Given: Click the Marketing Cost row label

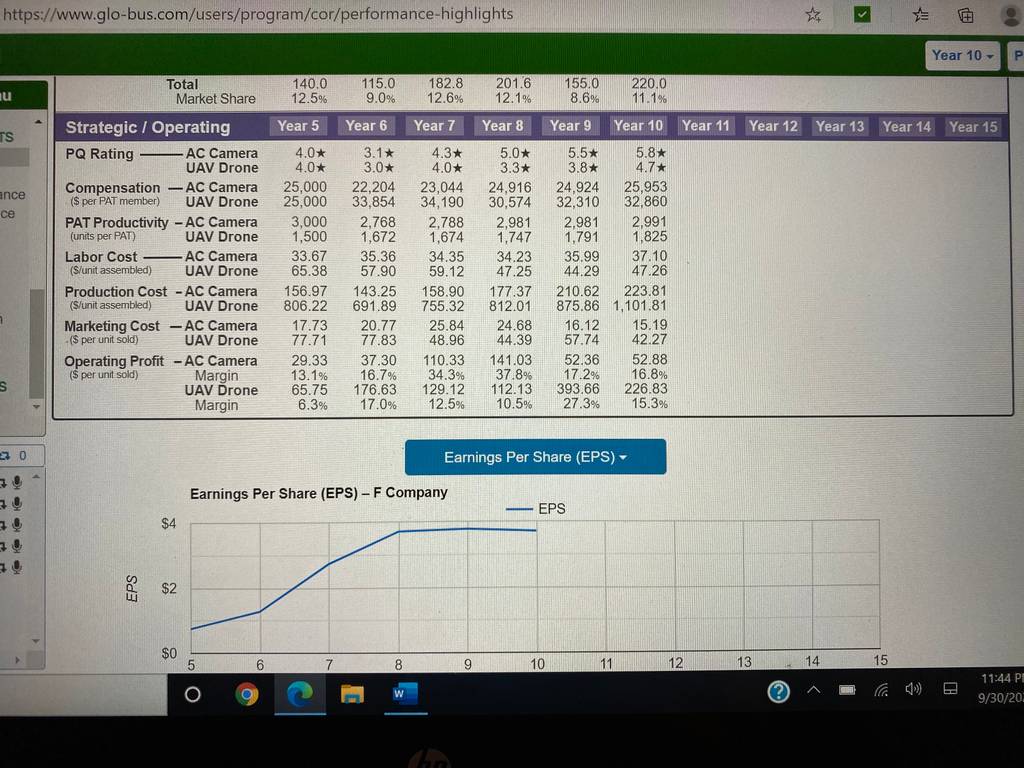Looking at the screenshot, I should (112, 326).
